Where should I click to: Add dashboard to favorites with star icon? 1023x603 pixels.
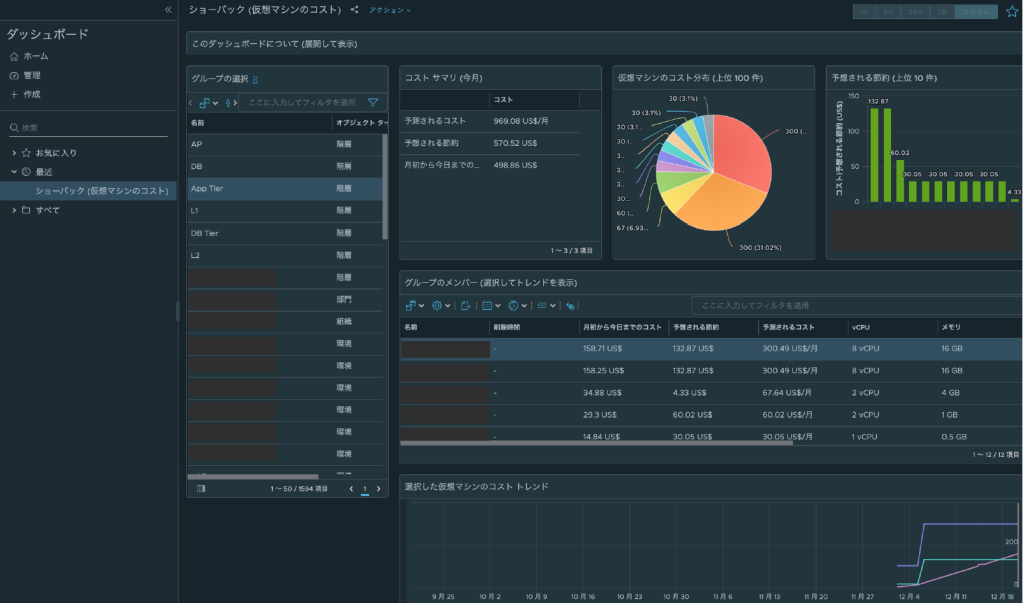[x=1011, y=12]
